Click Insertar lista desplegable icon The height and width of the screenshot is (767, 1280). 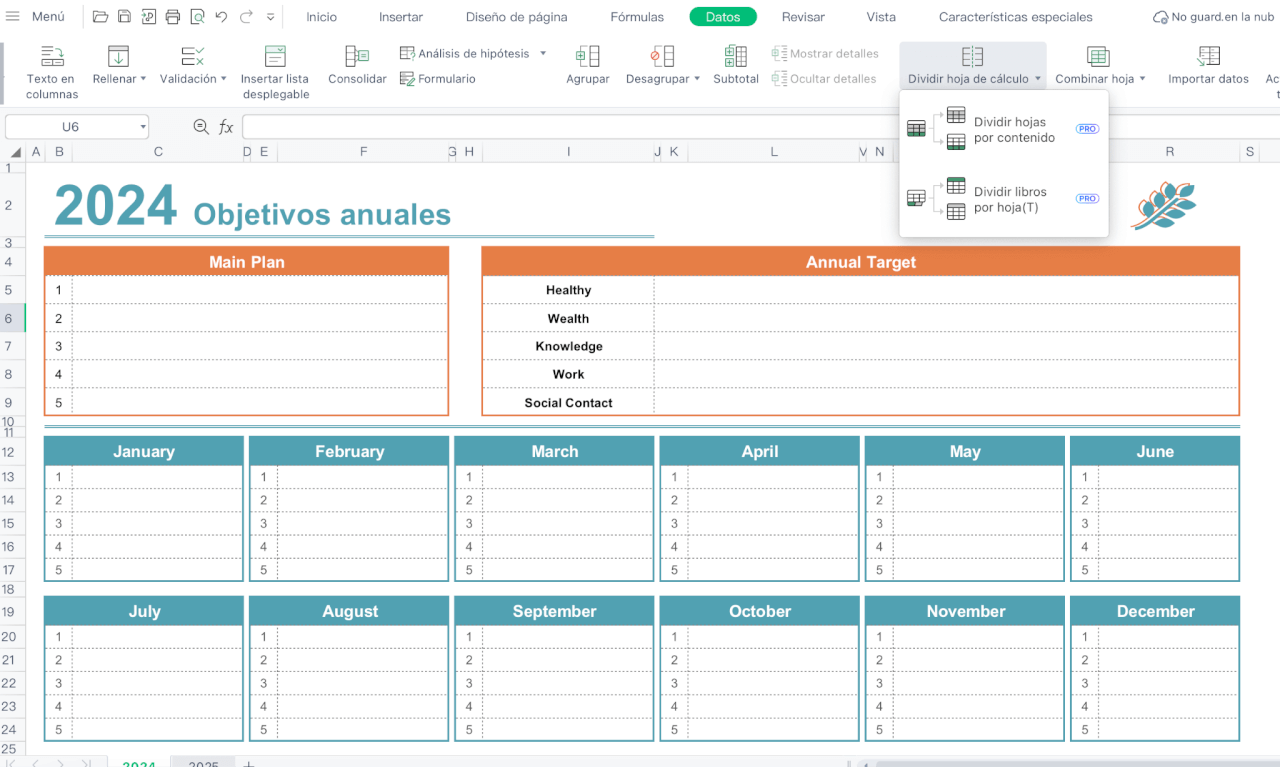click(x=275, y=57)
